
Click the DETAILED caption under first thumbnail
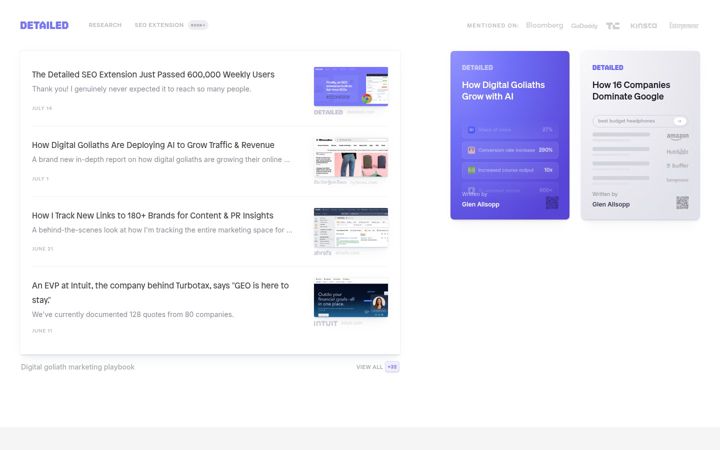pos(328,112)
